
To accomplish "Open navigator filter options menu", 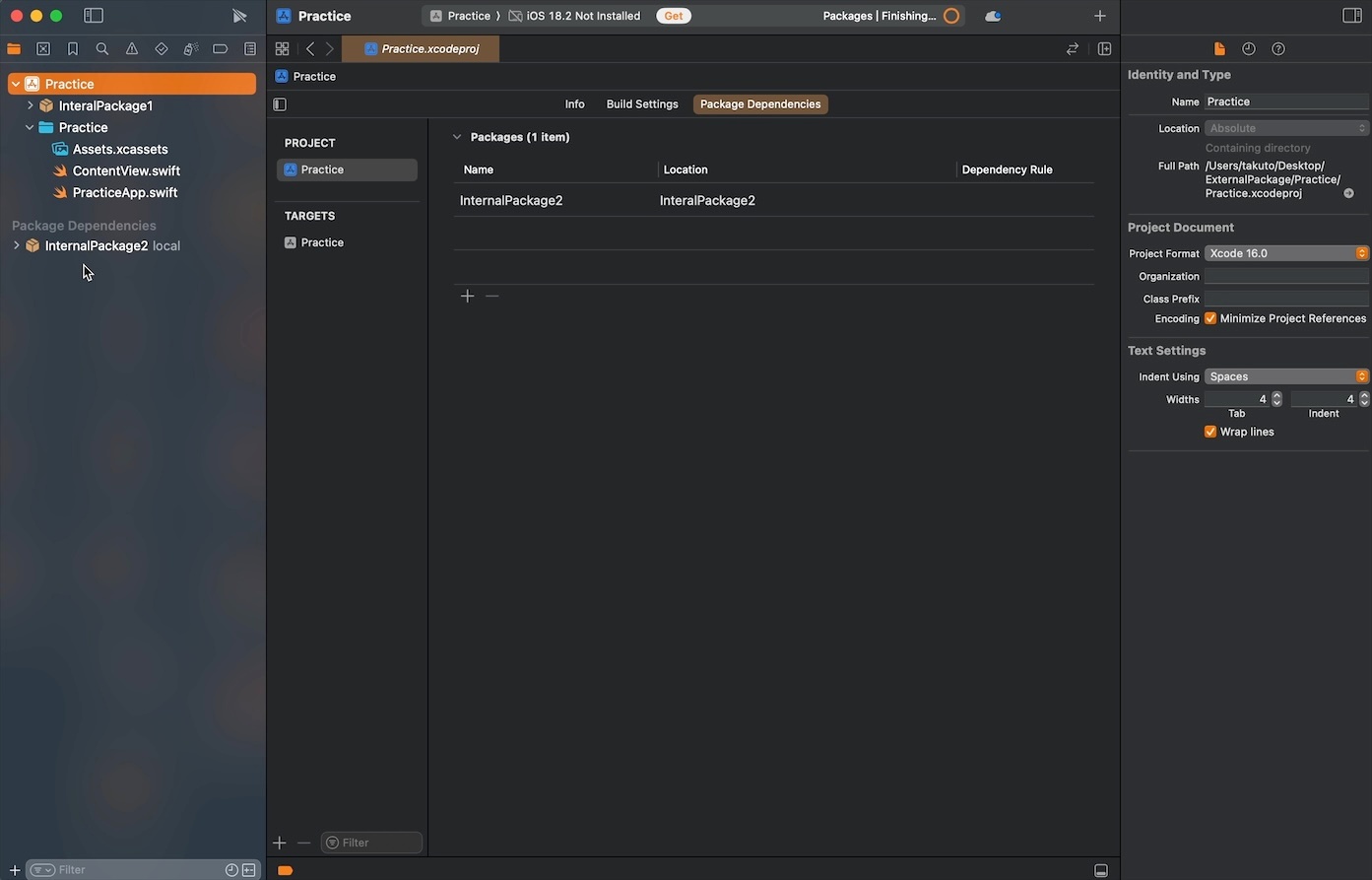I will tap(42, 870).
